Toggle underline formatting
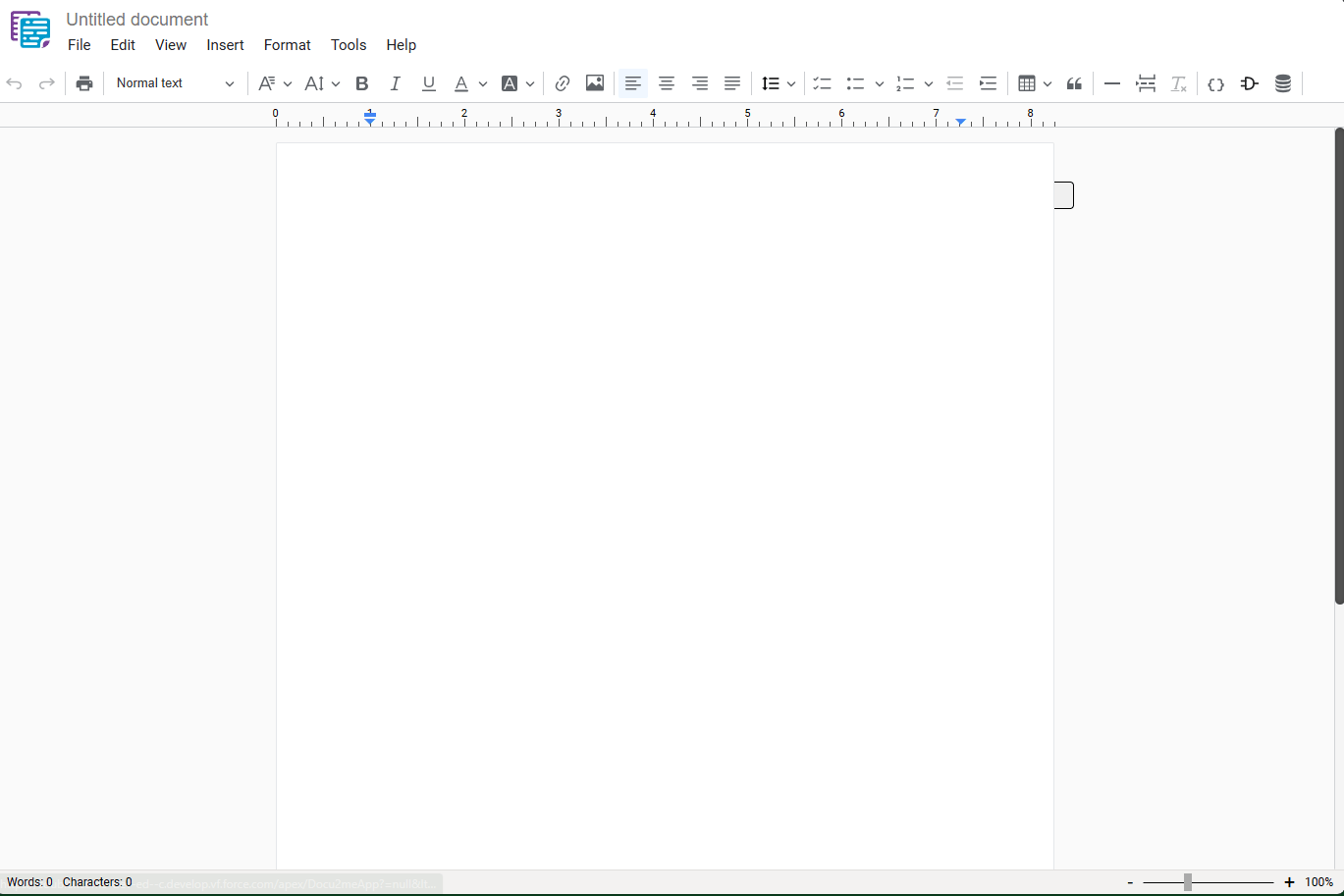Viewport: 1344px width, 896px height. [428, 83]
